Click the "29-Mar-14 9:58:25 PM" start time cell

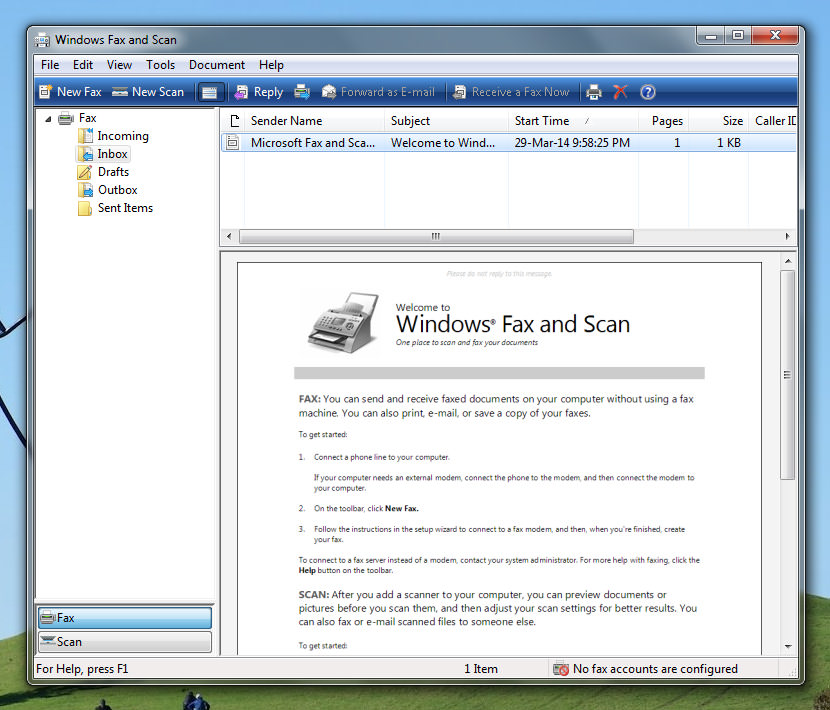point(572,143)
